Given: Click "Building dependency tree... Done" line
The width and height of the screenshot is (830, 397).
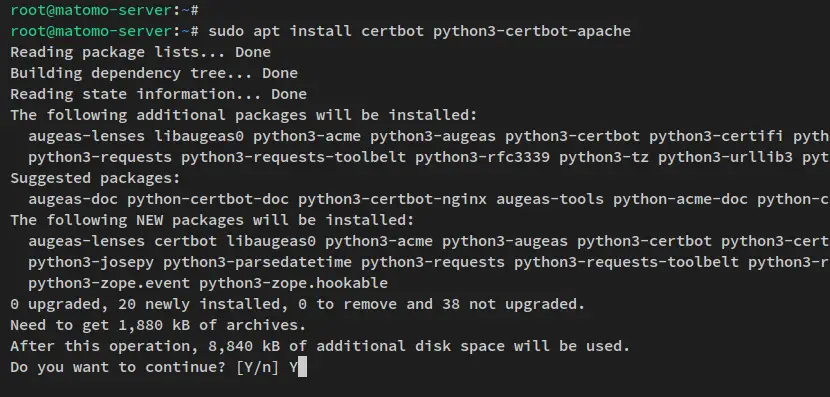Looking at the screenshot, I should (x=154, y=73).
